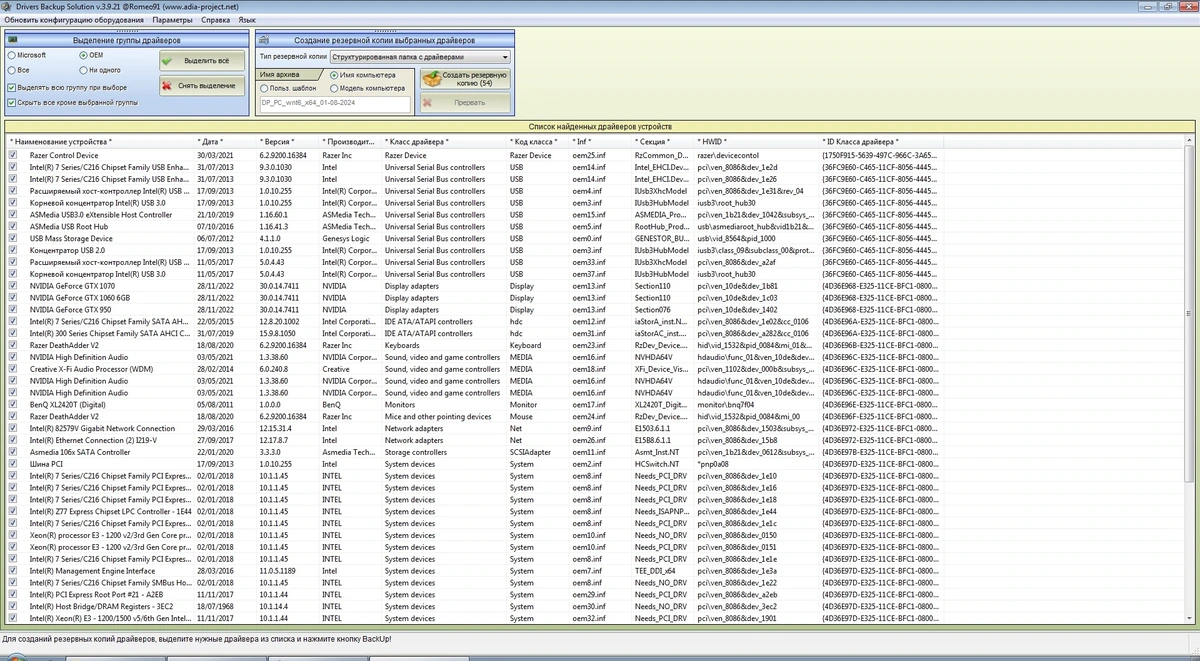Sort by 'ID Класса драйвера' column header
Screen dimensions: 1200x661
[x=880, y=142]
